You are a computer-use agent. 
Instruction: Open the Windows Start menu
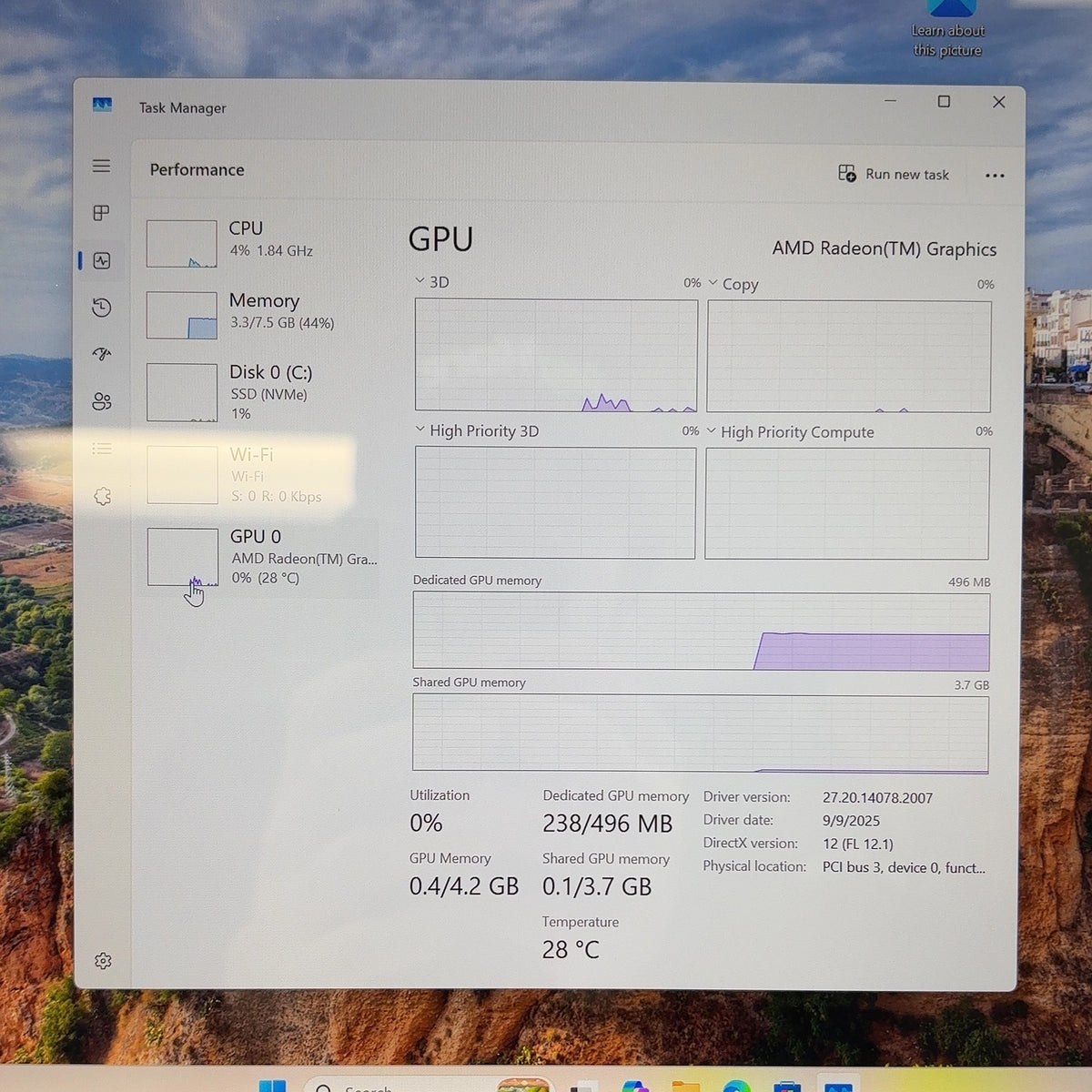coord(272,1086)
